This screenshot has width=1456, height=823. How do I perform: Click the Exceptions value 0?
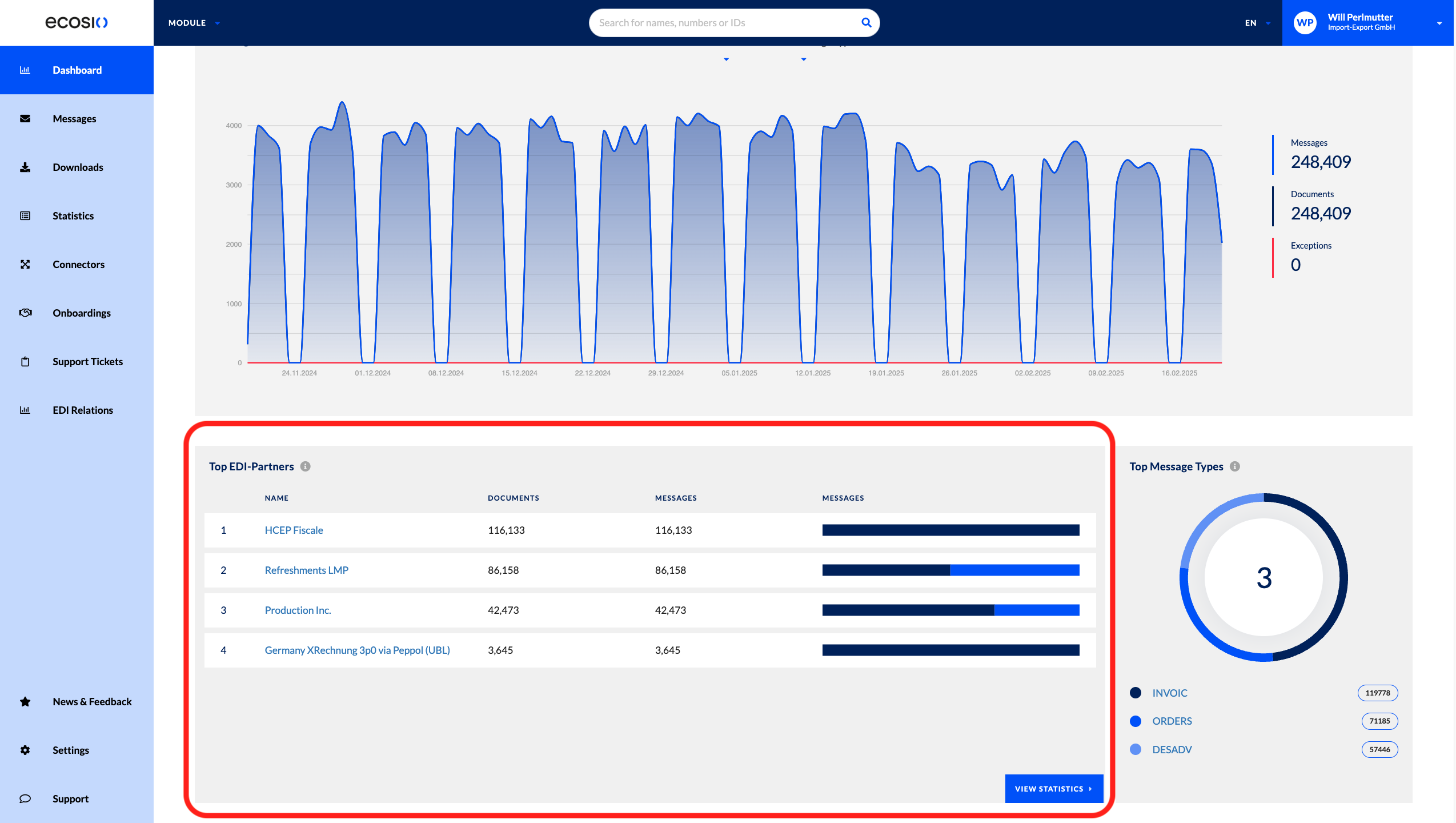[1295, 265]
